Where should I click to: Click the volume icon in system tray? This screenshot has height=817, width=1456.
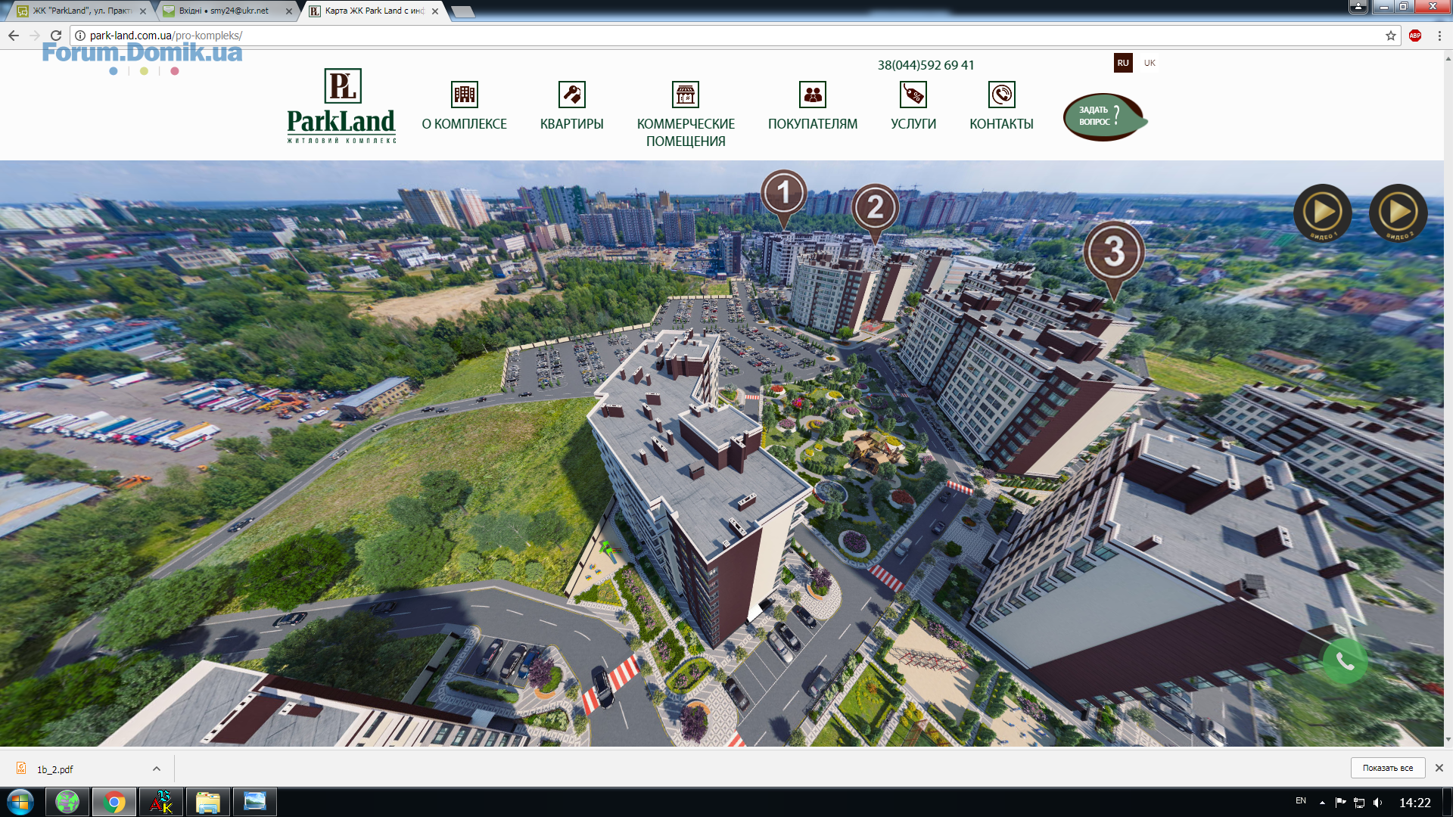pyautogui.click(x=1378, y=803)
